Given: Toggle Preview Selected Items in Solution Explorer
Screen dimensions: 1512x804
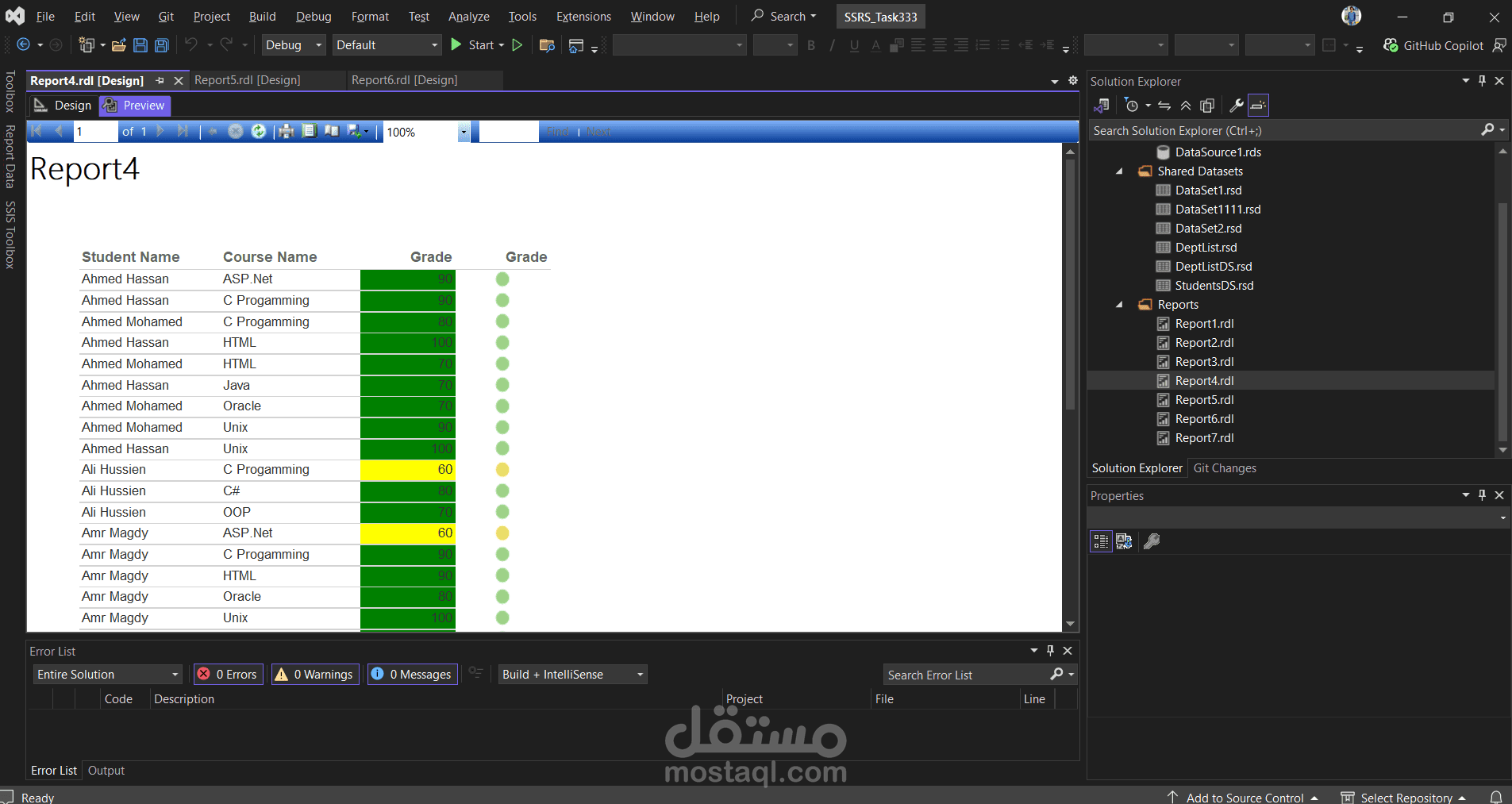Looking at the screenshot, I should click(x=1259, y=106).
